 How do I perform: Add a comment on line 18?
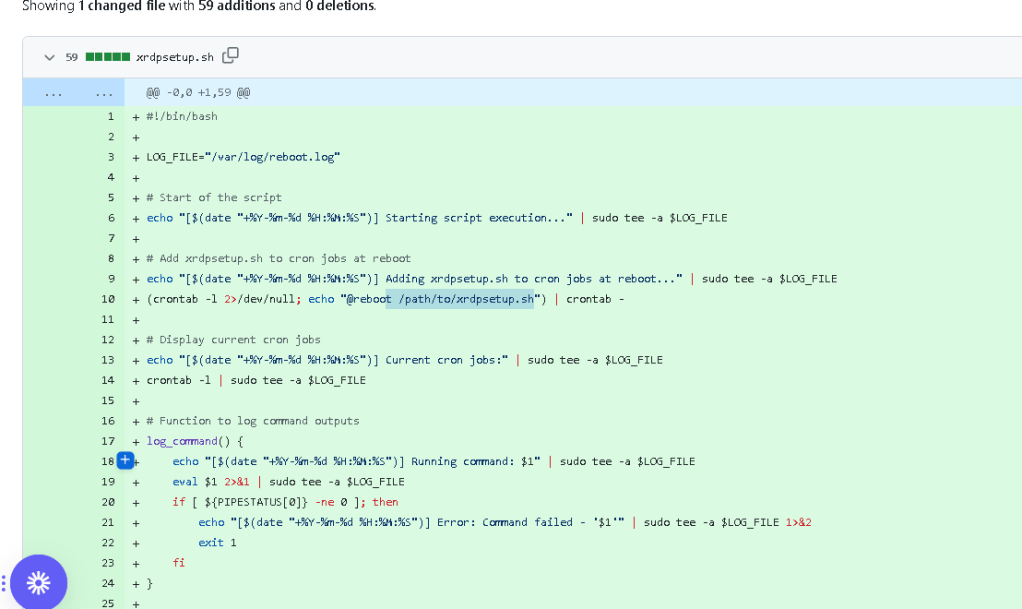[x=125, y=460]
